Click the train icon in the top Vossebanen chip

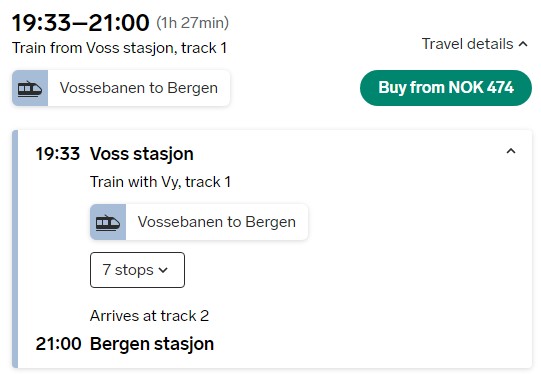pyautogui.click(x=30, y=88)
